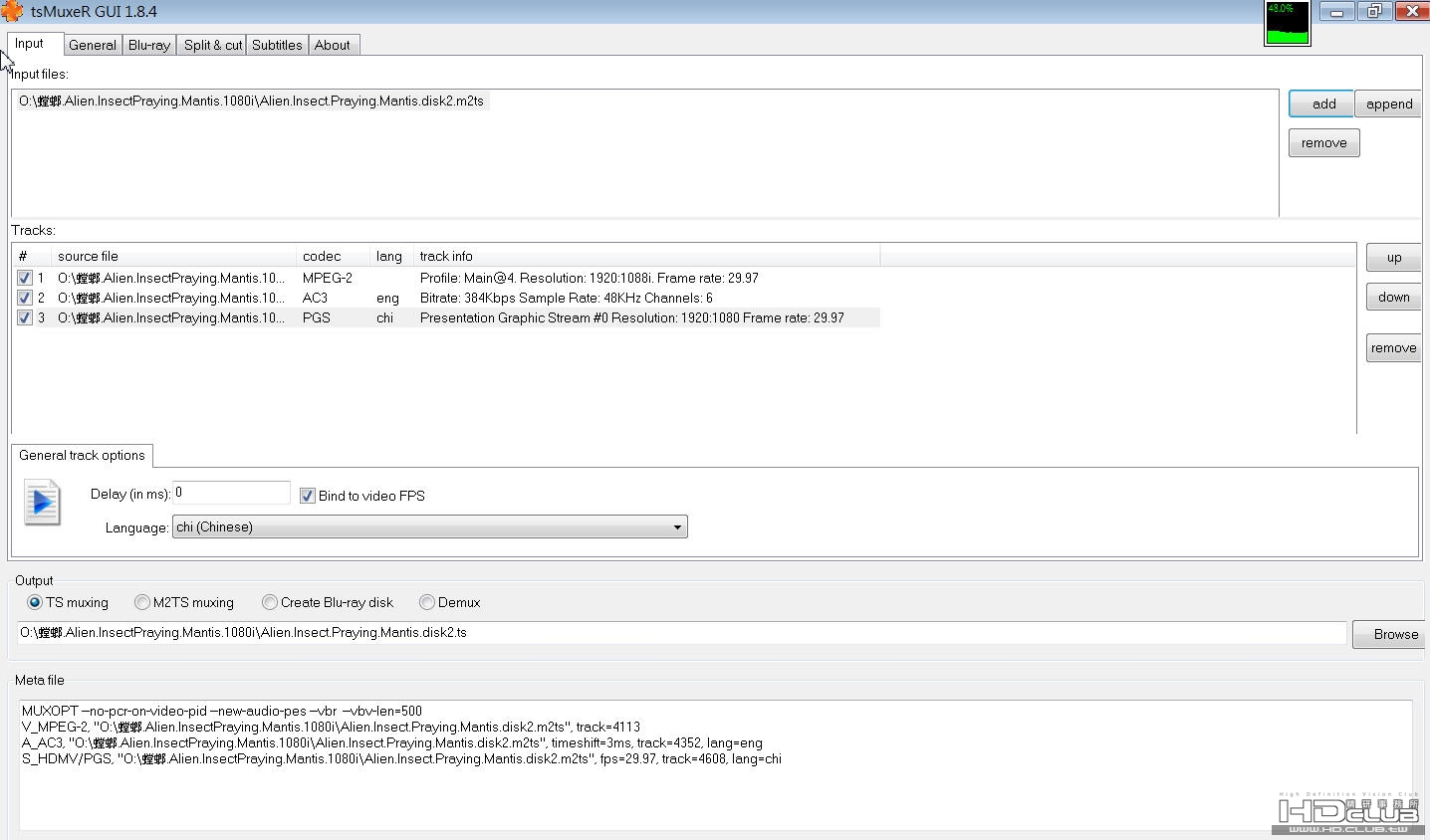Open the About tab
The height and width of the screenshot is (840, 1430).
pyautogui.click(x=333, y=45)
